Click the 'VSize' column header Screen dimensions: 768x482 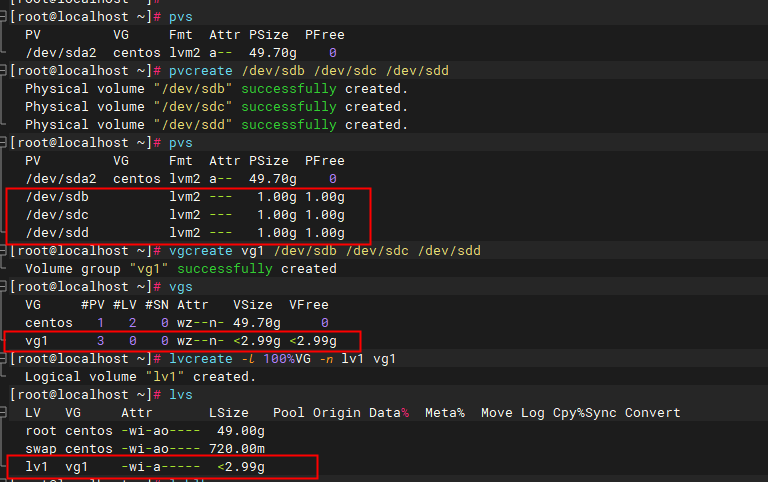253,305
